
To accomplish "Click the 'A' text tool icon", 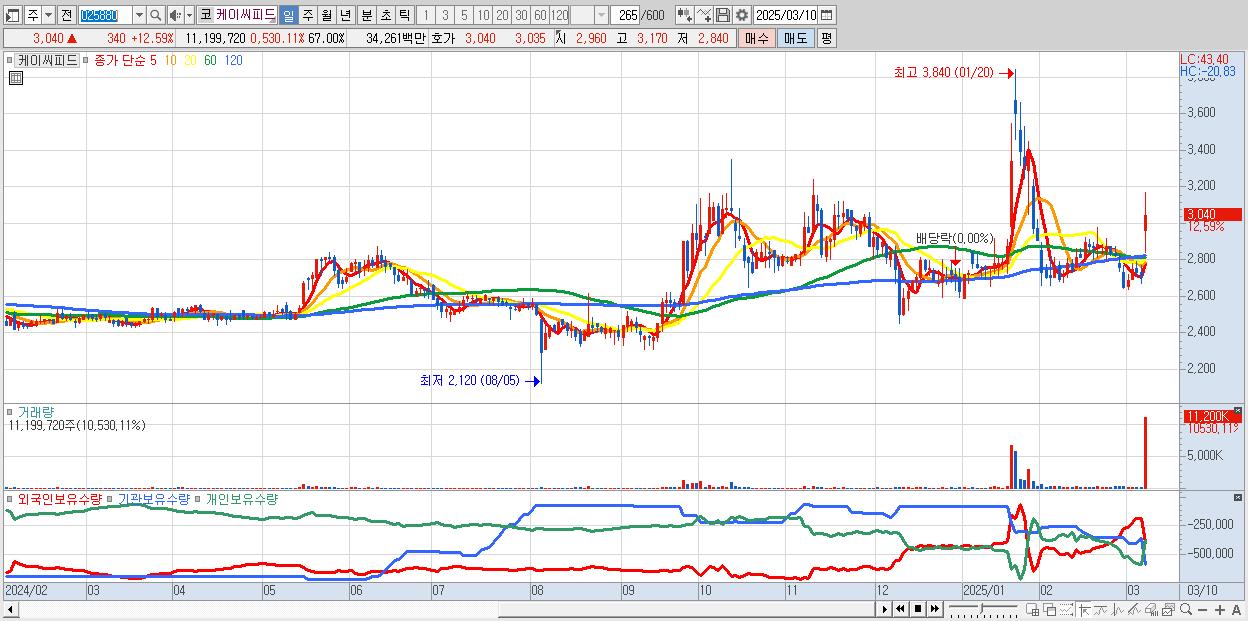I will tap(1236, 610).
